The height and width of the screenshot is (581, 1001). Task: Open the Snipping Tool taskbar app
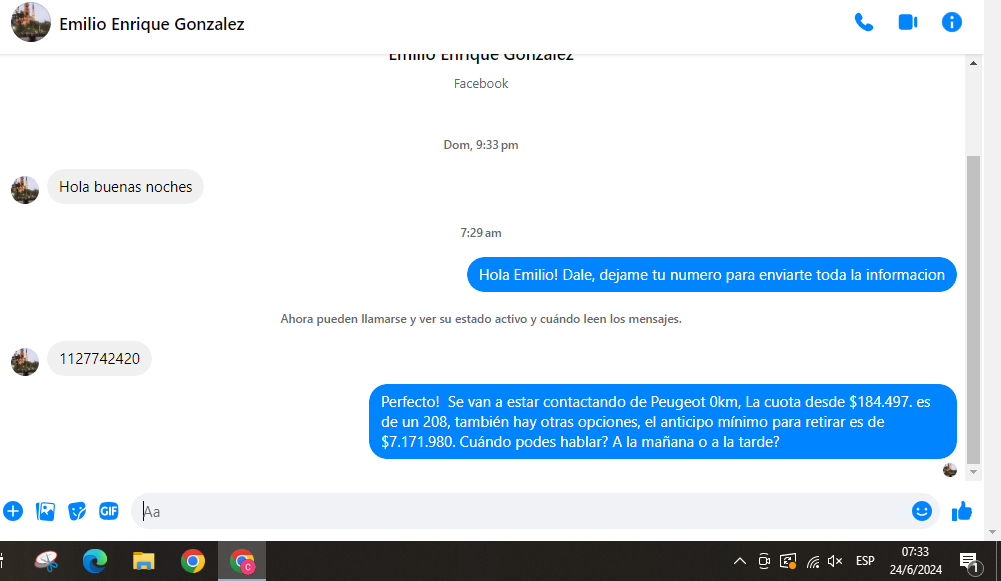(47, 561)
